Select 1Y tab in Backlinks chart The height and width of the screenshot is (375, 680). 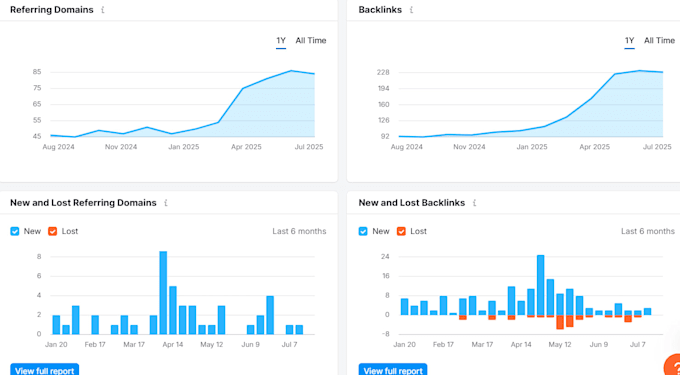pos(630,41)
